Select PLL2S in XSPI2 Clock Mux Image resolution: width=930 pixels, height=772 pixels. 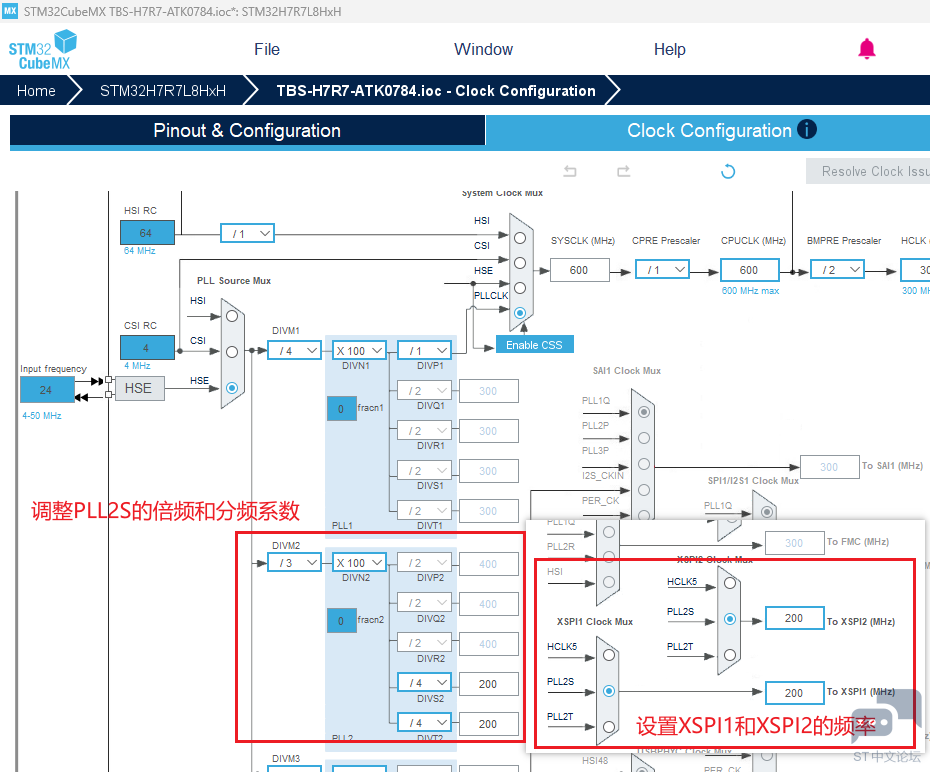(730, 618)
